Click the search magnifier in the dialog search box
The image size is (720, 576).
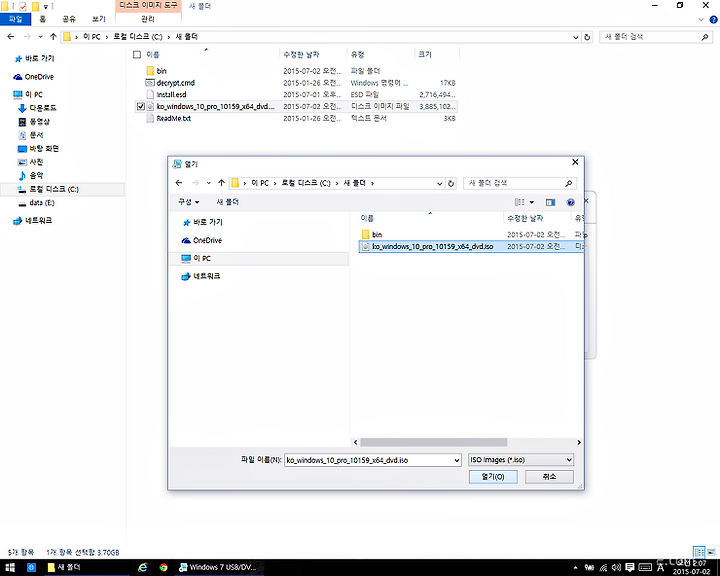pyautogui.click(x=568, y=183)
